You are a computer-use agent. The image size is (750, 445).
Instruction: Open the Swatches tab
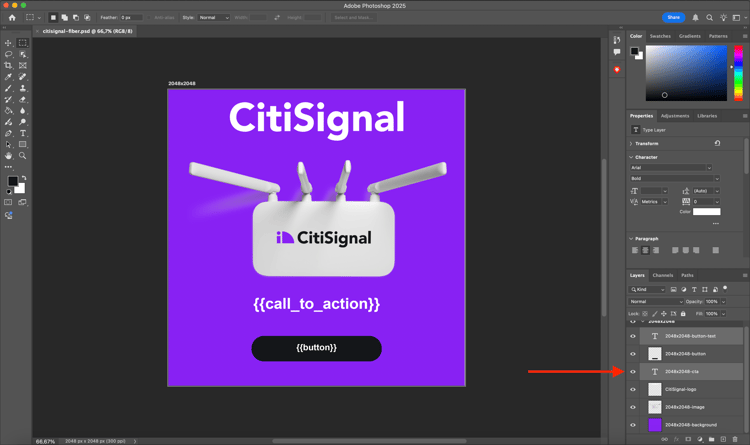pyautogui.click(x=660, y=36)
